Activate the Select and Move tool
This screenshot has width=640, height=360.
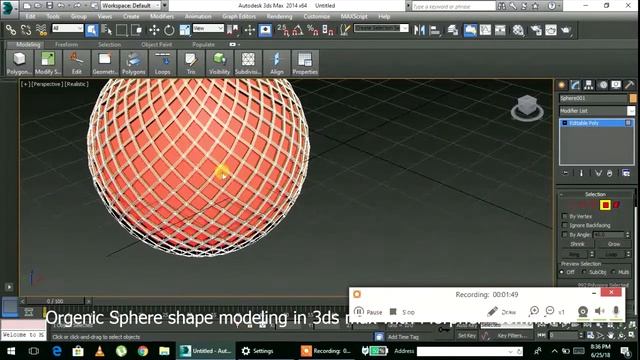pos(154,30)
